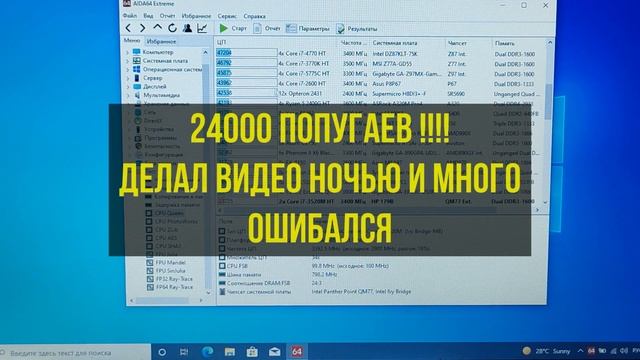Select FP64 Ray-Trace benchmark item
Viewport: 640px width, 360px height.
(169, 287)
